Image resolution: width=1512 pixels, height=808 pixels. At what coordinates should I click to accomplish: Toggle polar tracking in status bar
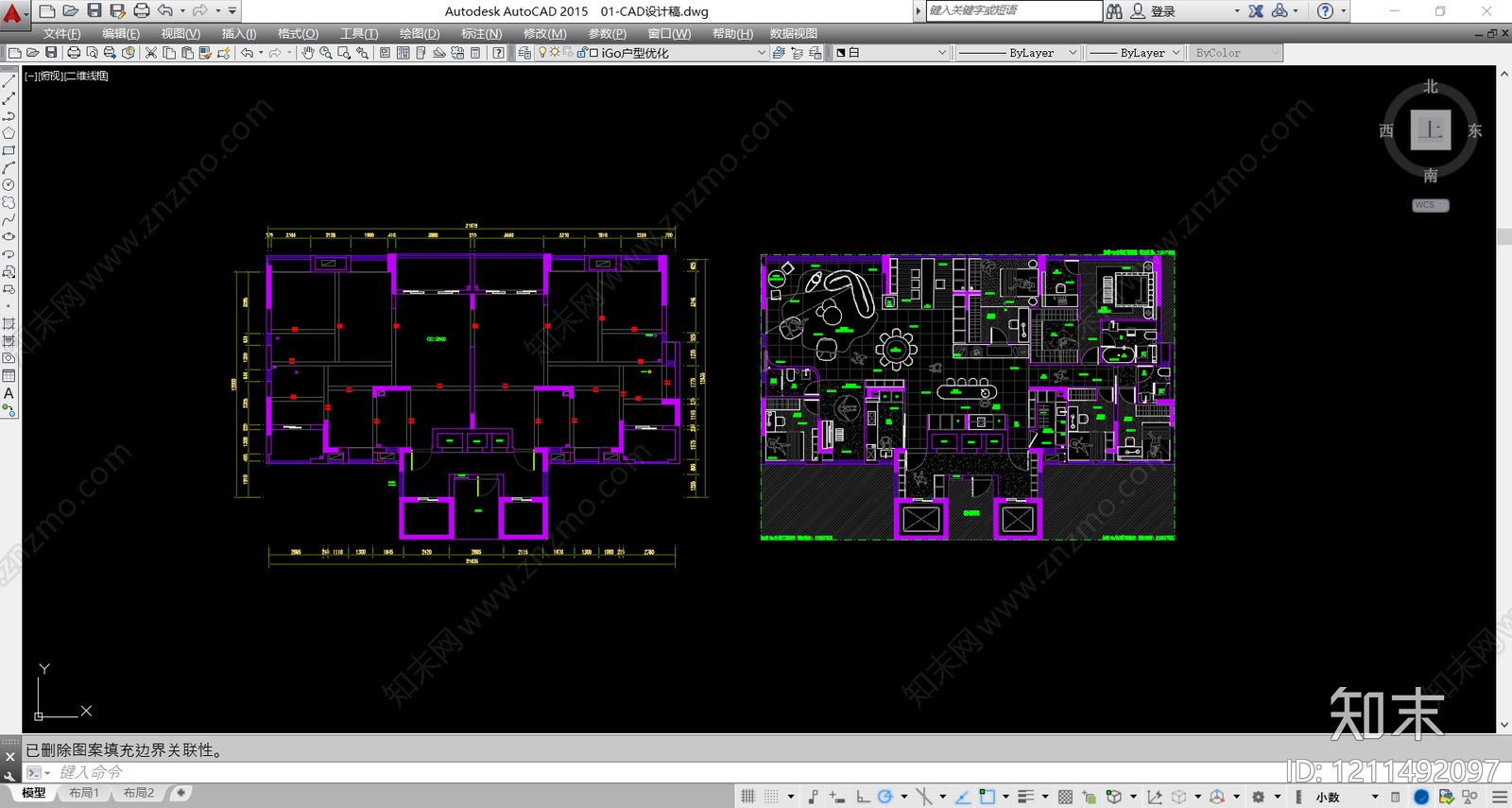pyautogui.click(x=885, y=797)
